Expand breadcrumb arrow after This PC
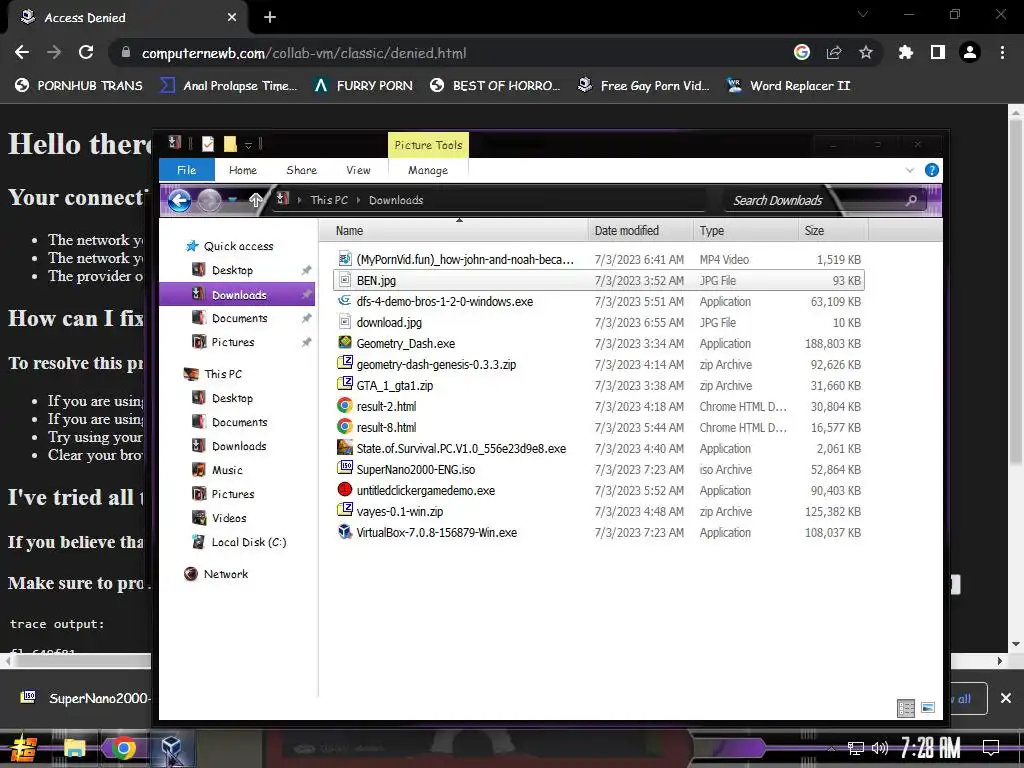Screen dimensions: 1024x768 tap(358, 200)
